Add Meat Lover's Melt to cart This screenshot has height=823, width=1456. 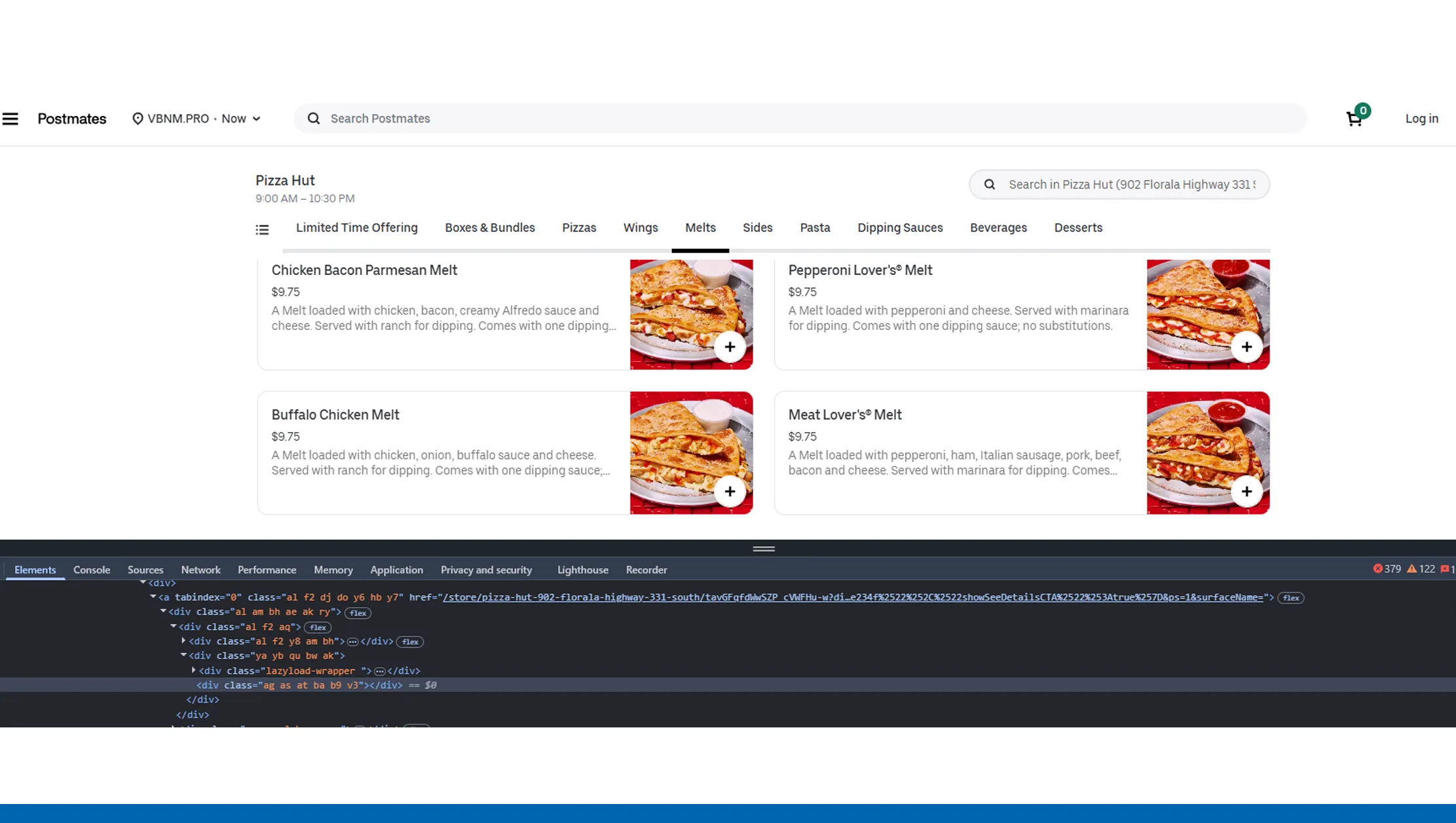coord(1246,491)
